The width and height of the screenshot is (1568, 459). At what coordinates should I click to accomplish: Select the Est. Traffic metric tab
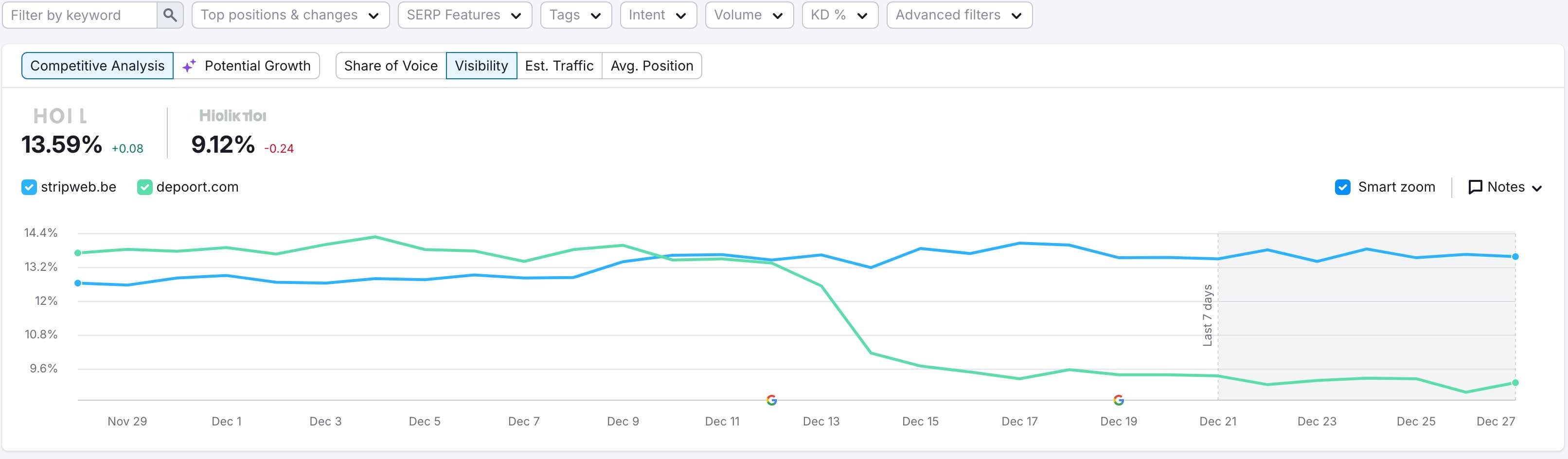point(559,66)
